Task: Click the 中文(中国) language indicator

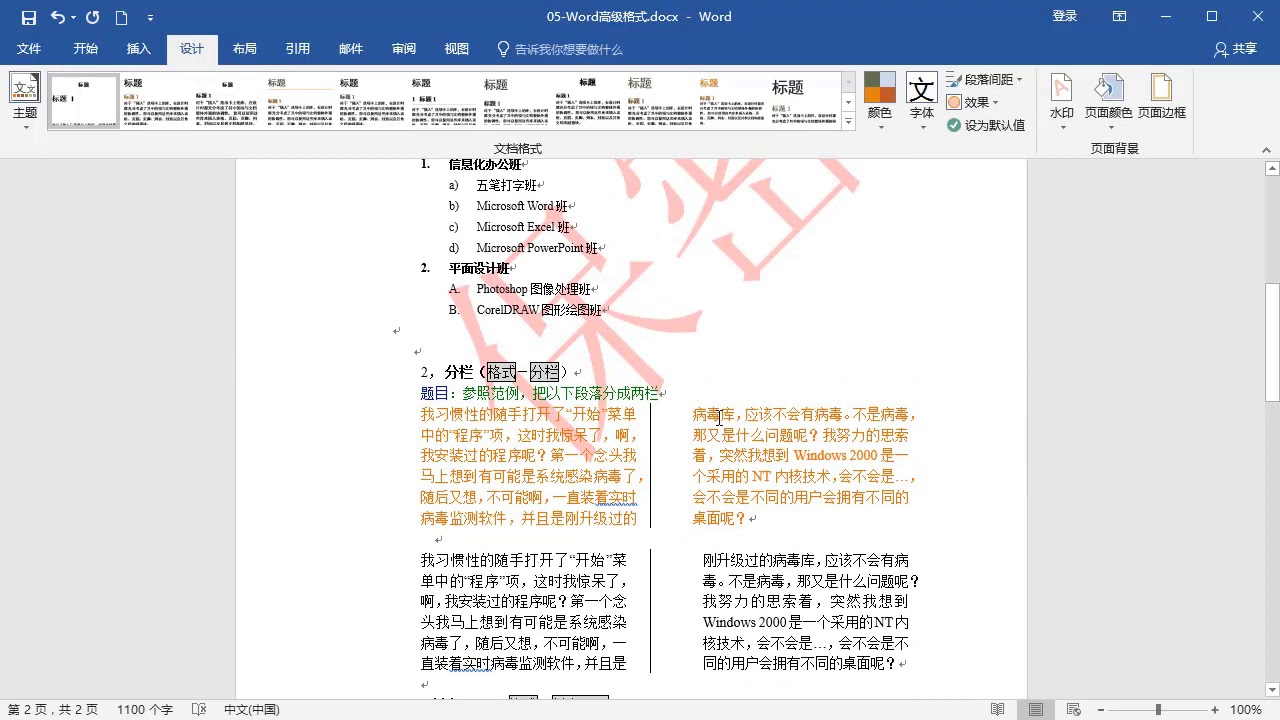Action: tap(251, 709)
